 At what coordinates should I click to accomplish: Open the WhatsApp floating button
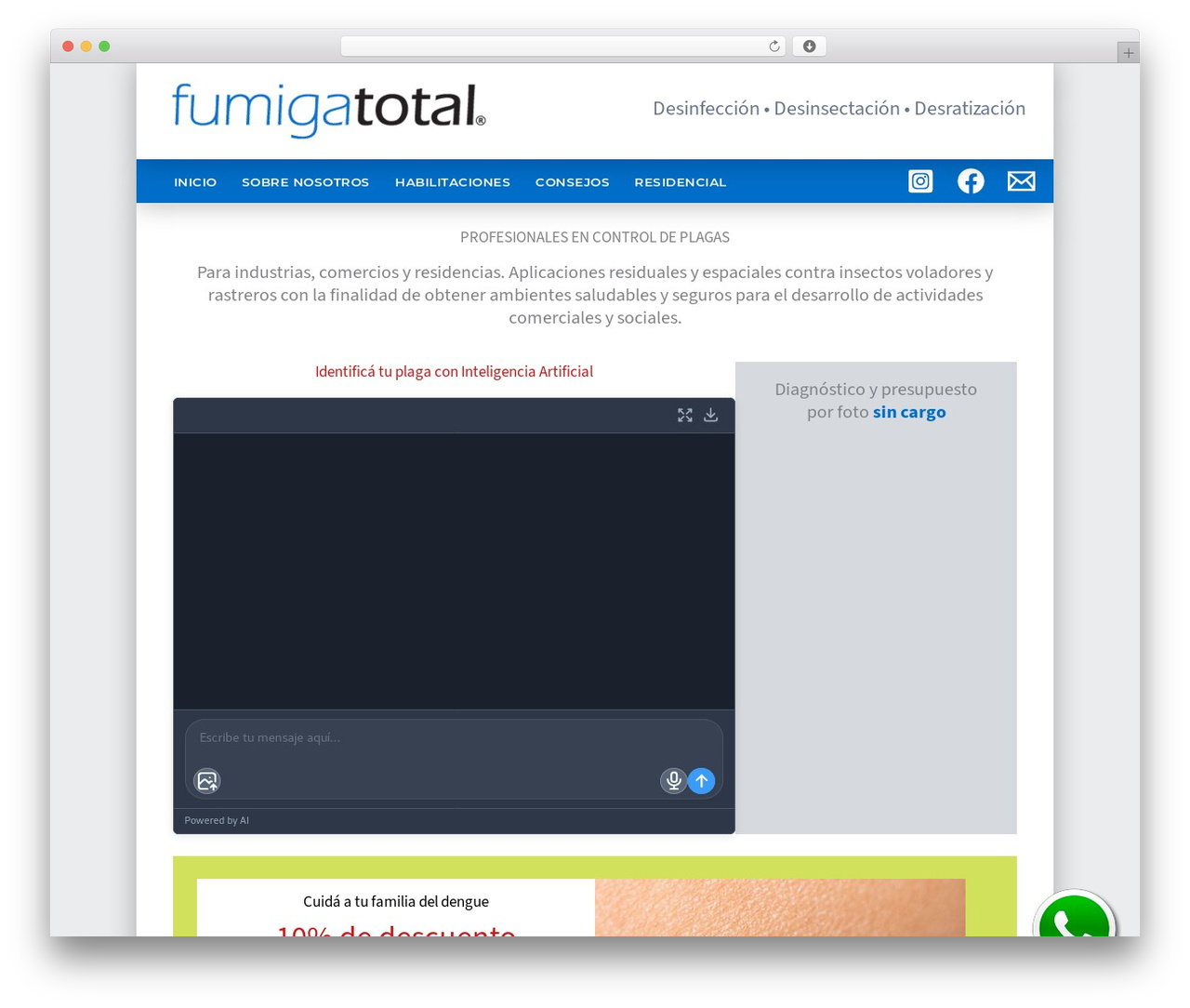[x=1074, y=915]
